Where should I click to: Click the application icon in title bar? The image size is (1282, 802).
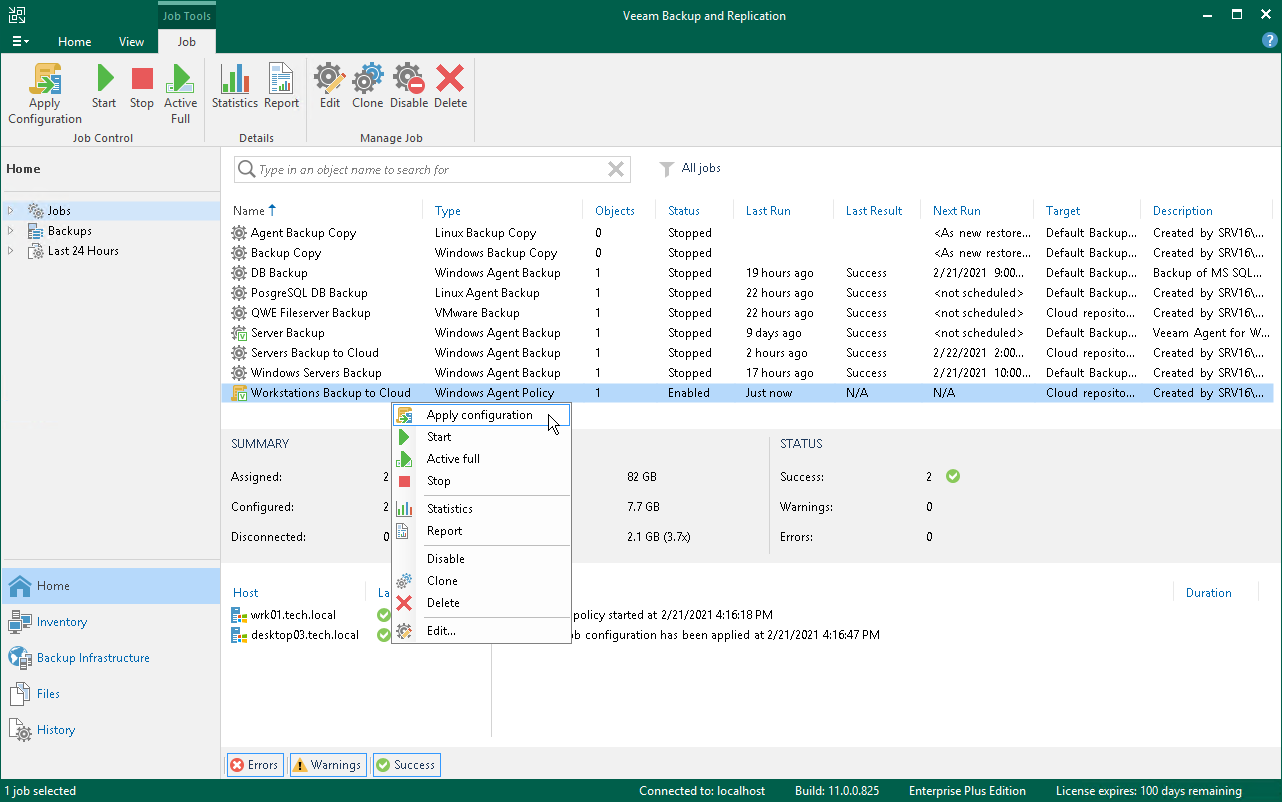(x=17, y=15)
